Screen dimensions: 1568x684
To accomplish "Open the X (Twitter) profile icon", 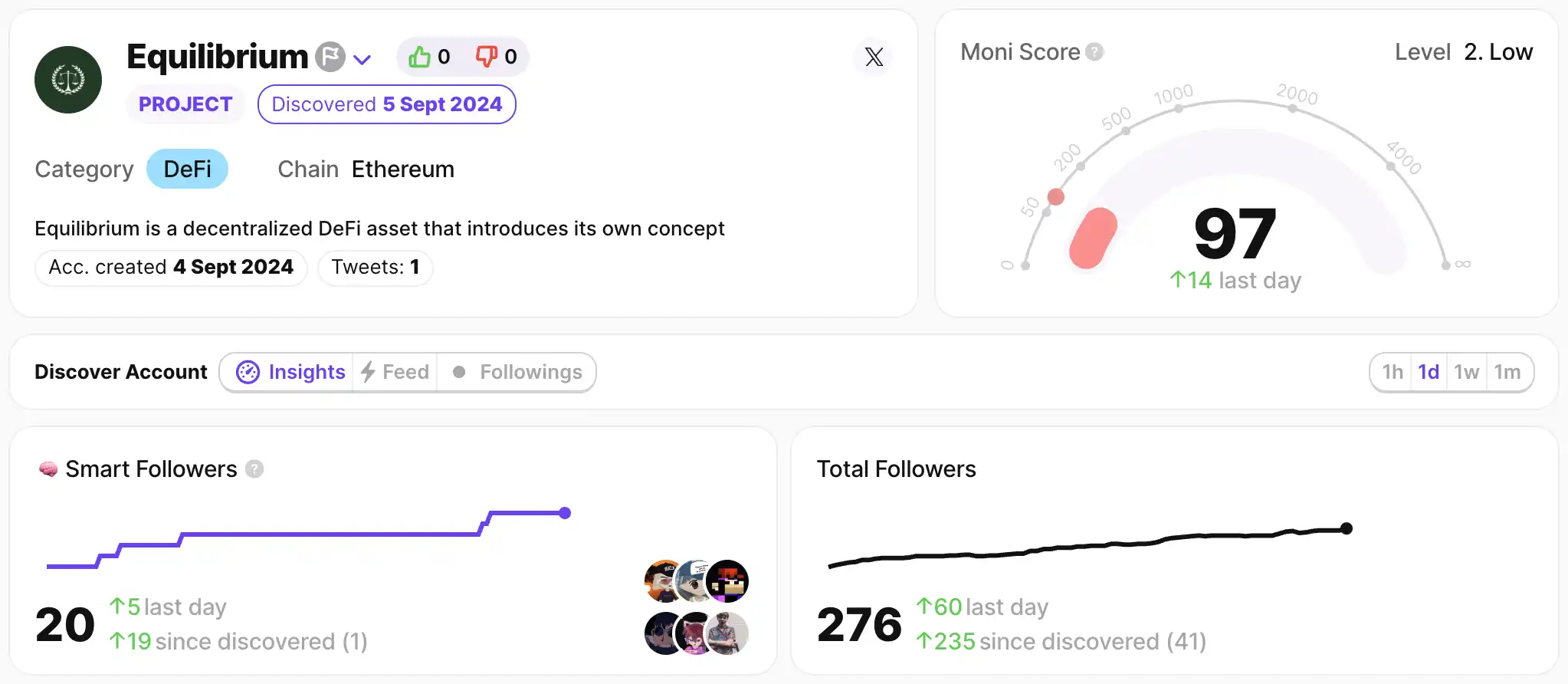I will click(x=874, y=57).
